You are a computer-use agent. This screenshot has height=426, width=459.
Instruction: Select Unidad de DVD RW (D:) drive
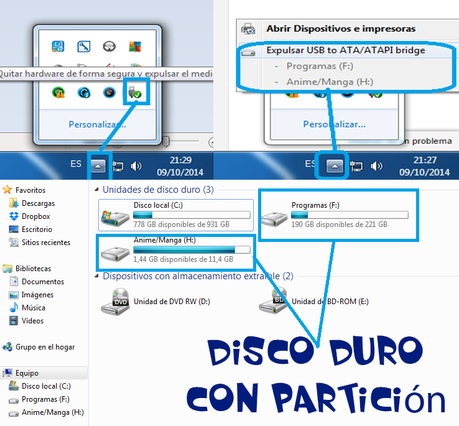[156, 301]
